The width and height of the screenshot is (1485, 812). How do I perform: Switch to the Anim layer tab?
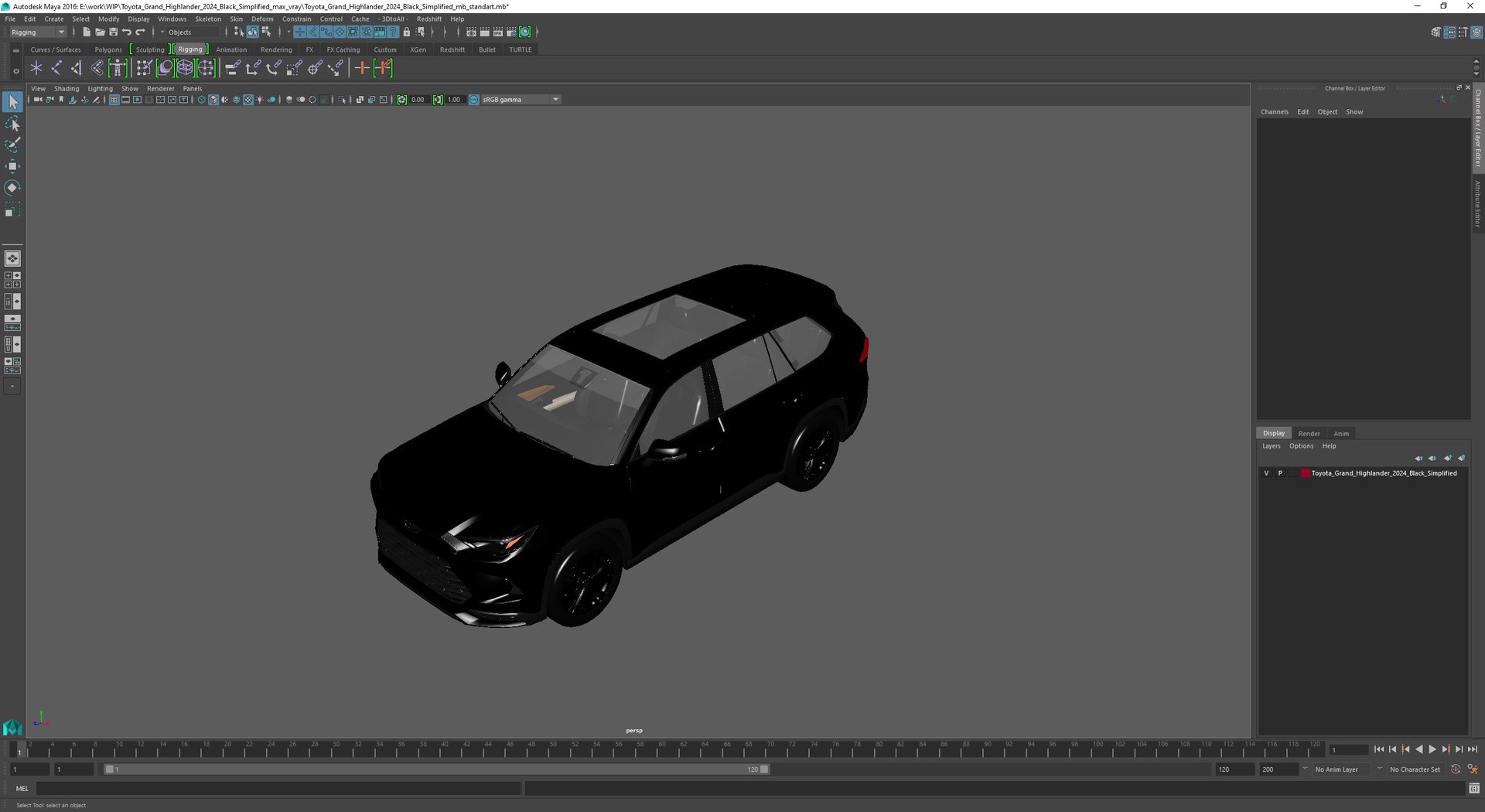[1341, 434]
